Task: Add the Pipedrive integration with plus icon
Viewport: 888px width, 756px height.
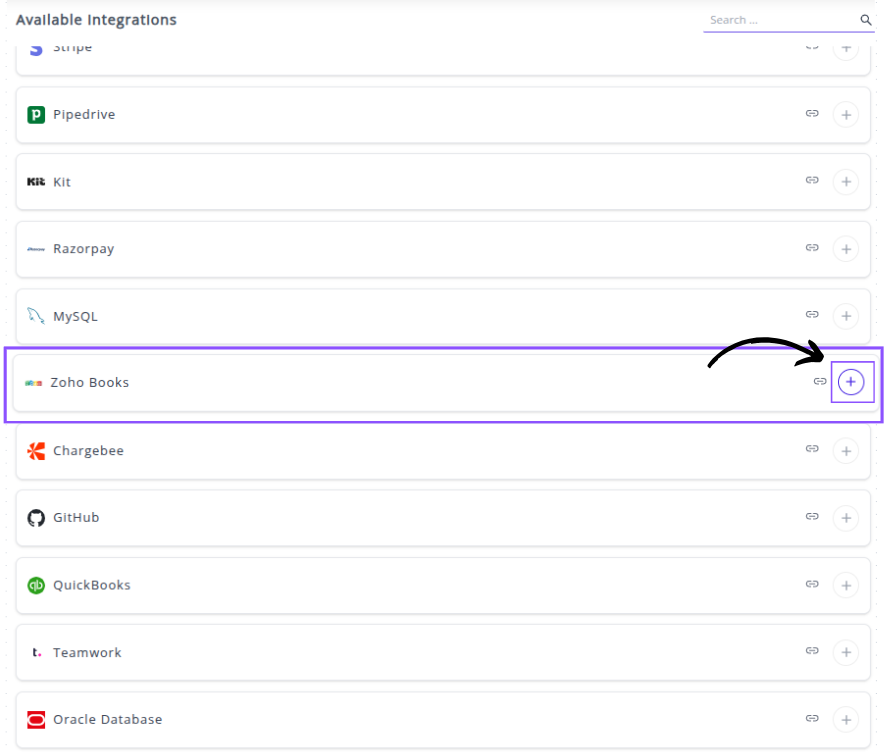Action: pos(846,115)
